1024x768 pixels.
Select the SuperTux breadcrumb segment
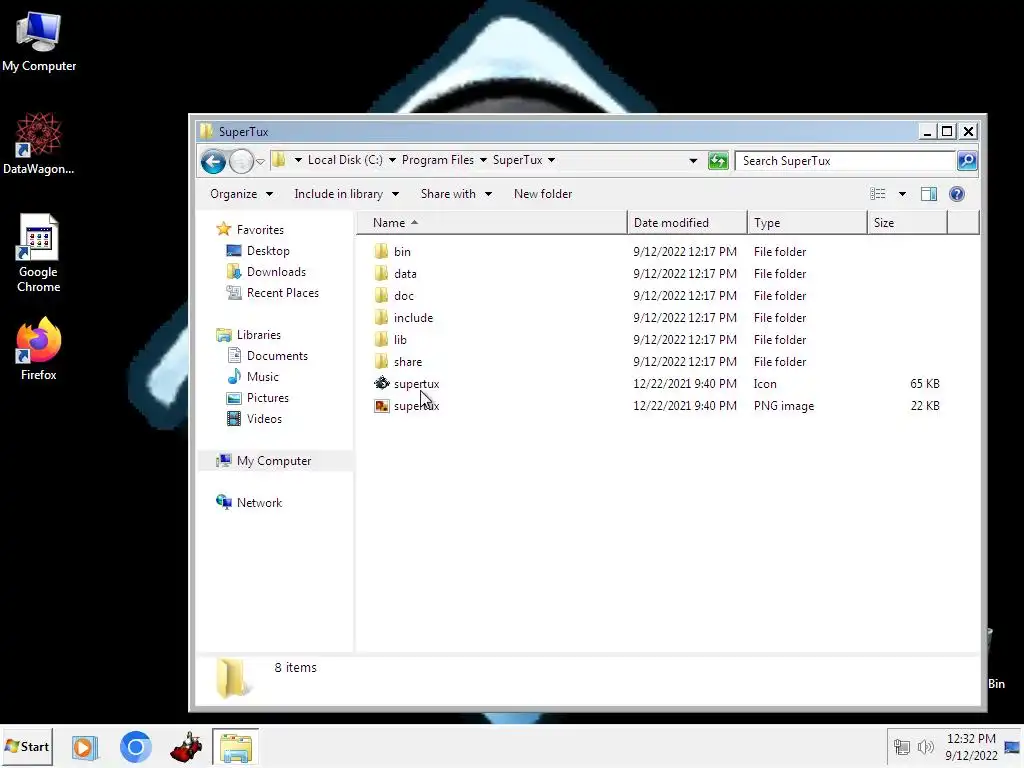[x=517, y=160]
